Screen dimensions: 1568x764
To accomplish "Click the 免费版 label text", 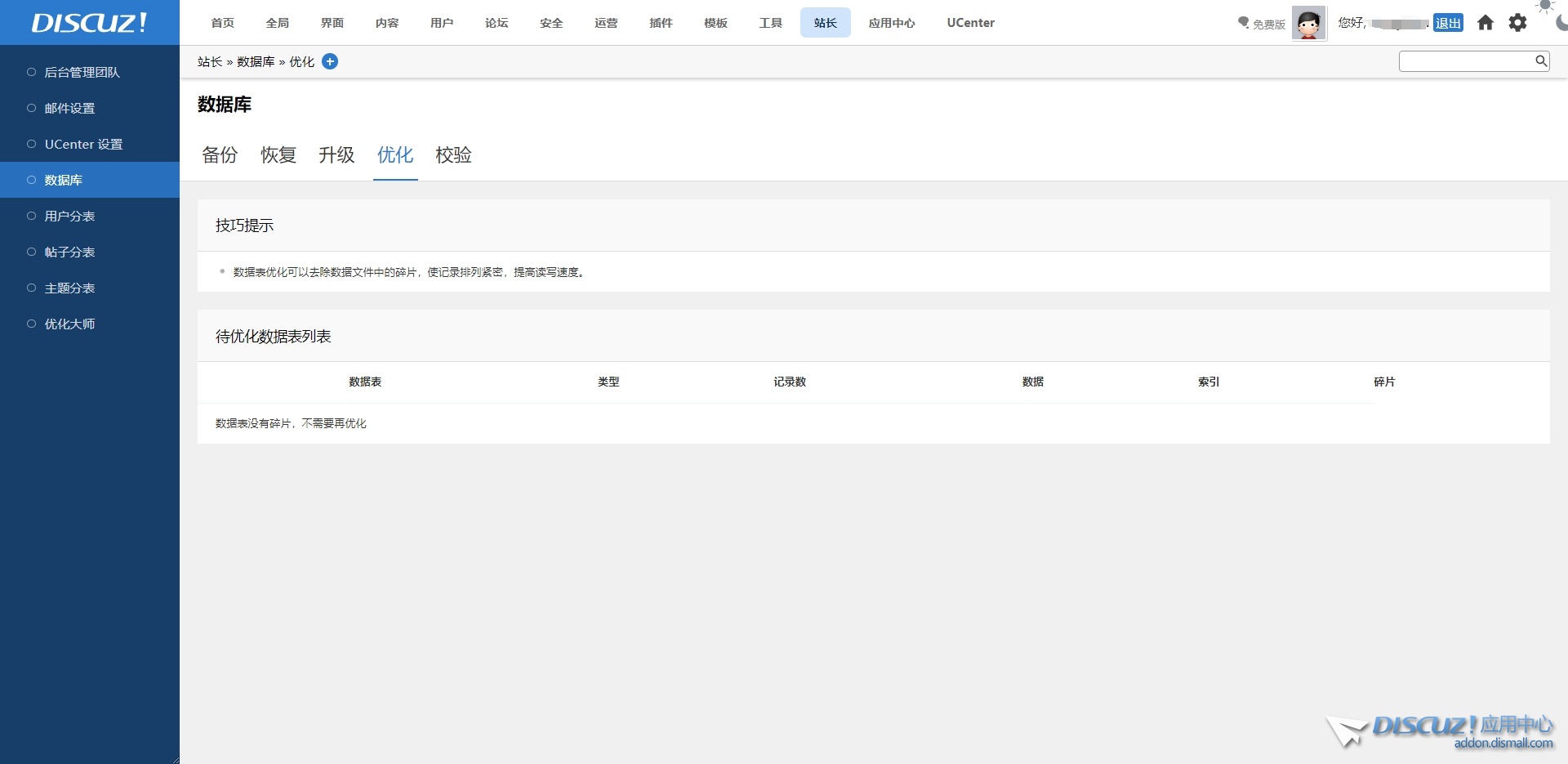I will coord(1269,25).
